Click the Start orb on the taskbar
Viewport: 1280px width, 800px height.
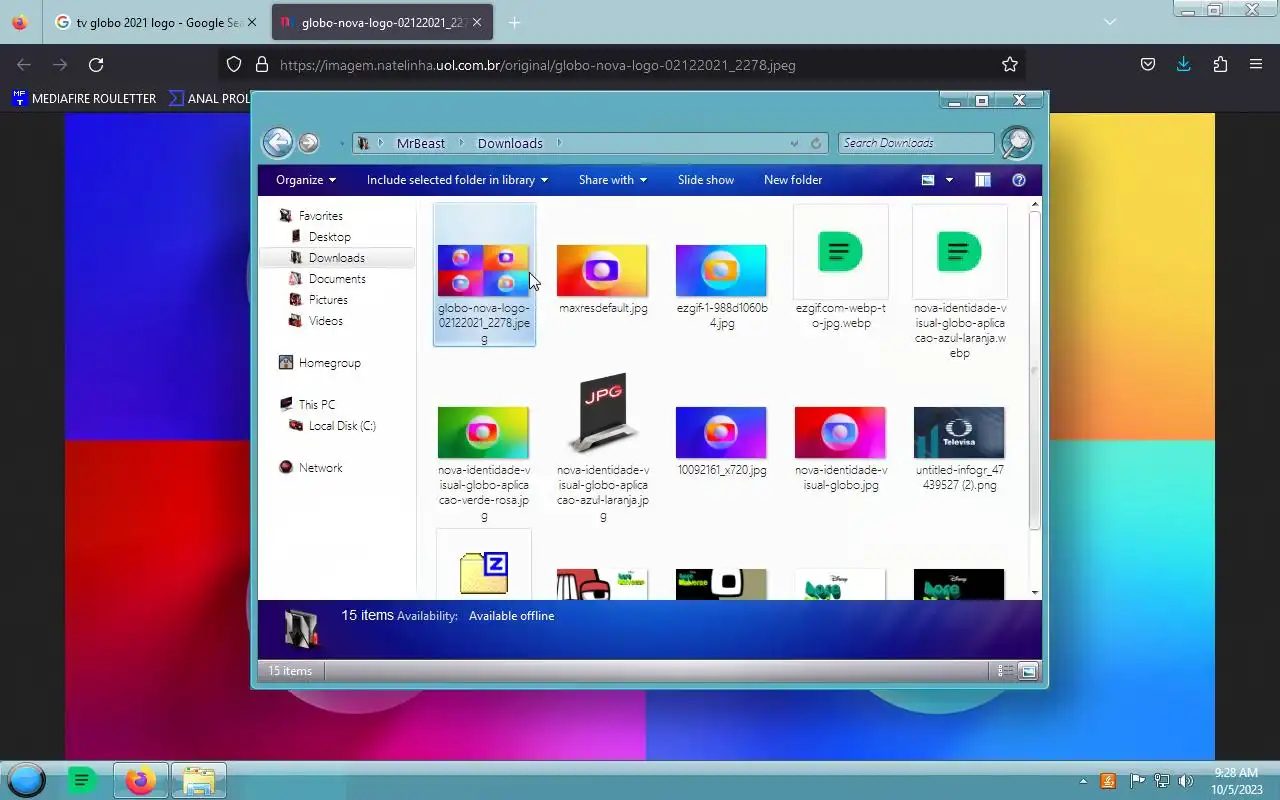coord(26,780)
